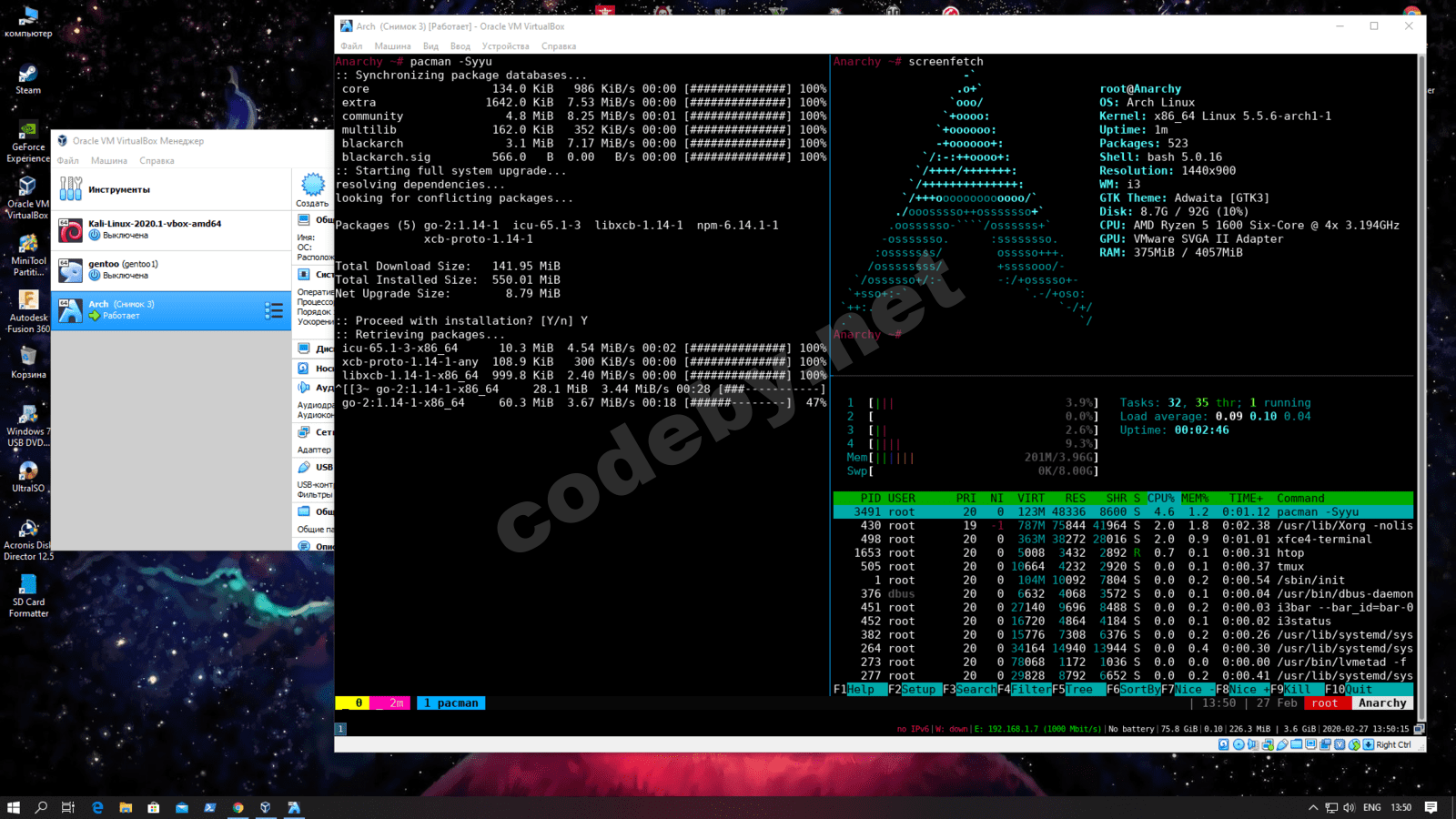Screen dimensions: 1456x819
Task: Click the recording status indicator icon
Action: click(x=1325, y=744)
